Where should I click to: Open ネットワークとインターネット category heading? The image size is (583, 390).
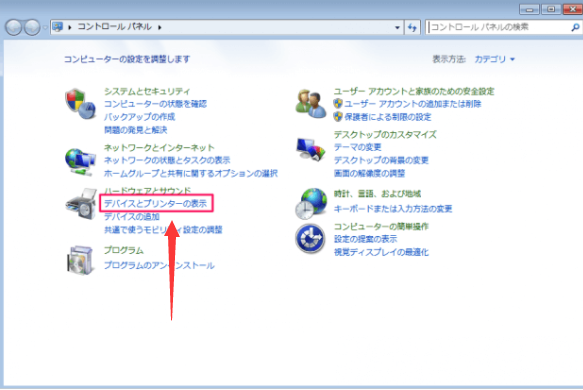tap(159, 148)
